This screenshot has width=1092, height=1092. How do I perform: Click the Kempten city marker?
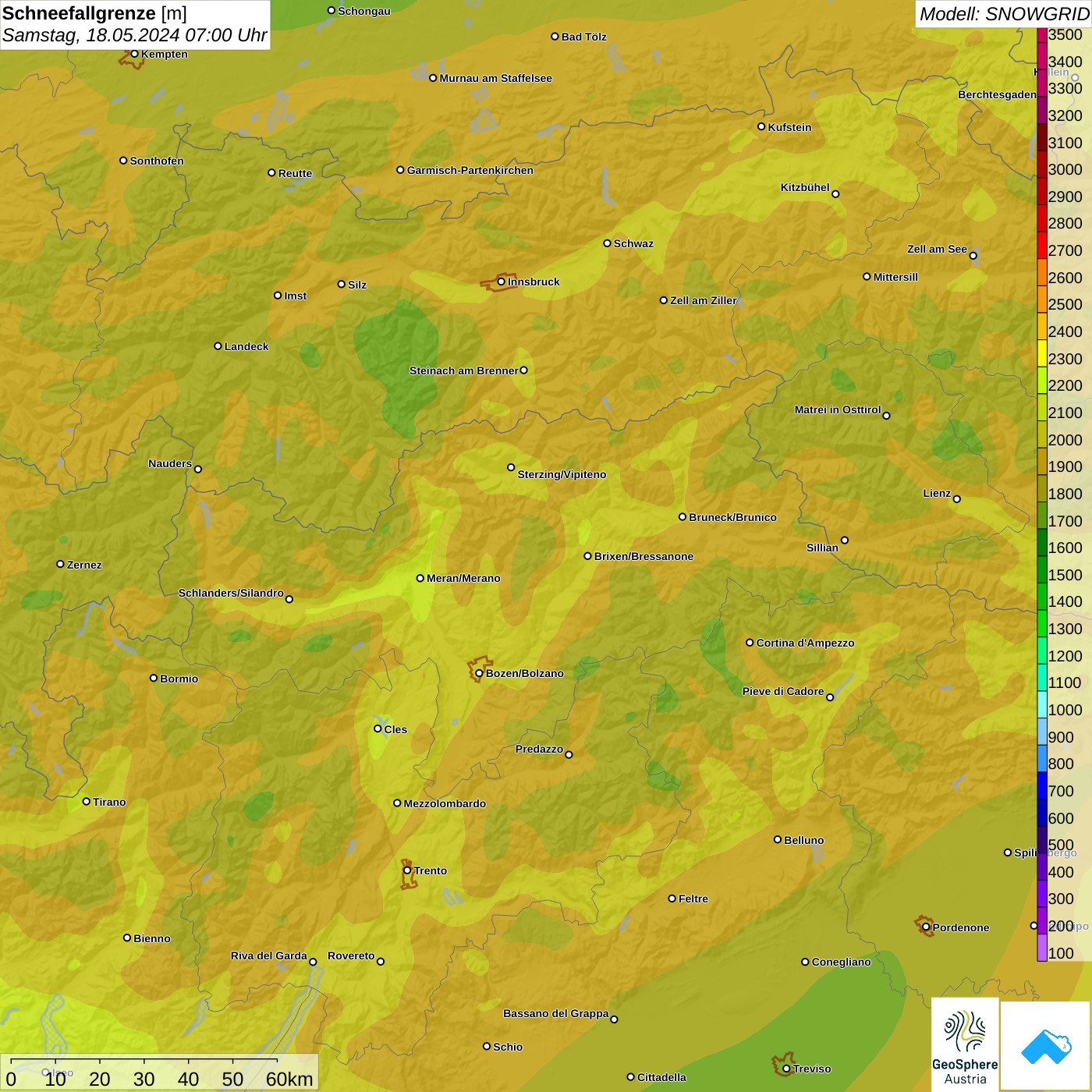pos(134,54)
